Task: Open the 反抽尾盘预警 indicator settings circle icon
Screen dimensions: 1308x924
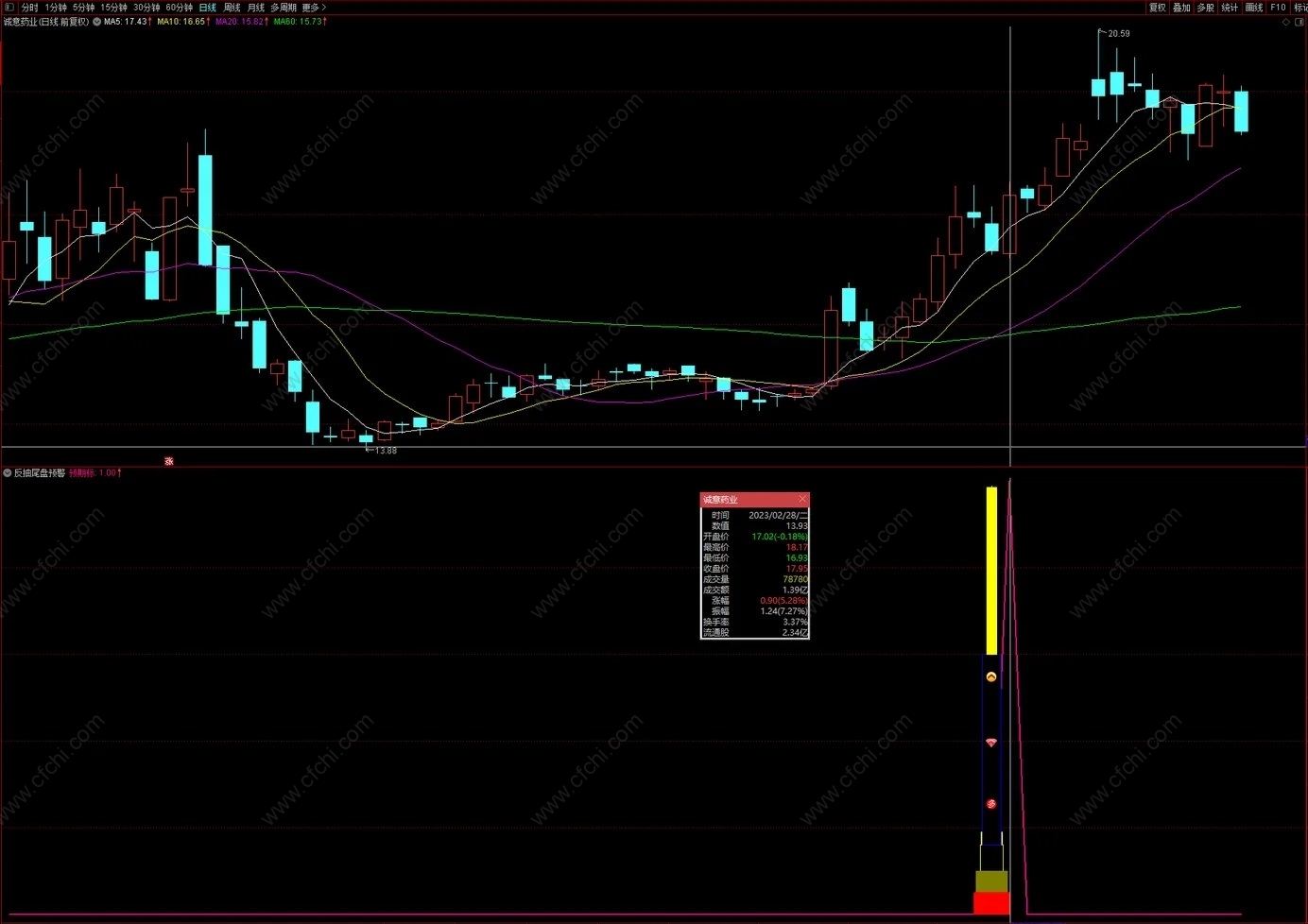Action: pos(8,472)
